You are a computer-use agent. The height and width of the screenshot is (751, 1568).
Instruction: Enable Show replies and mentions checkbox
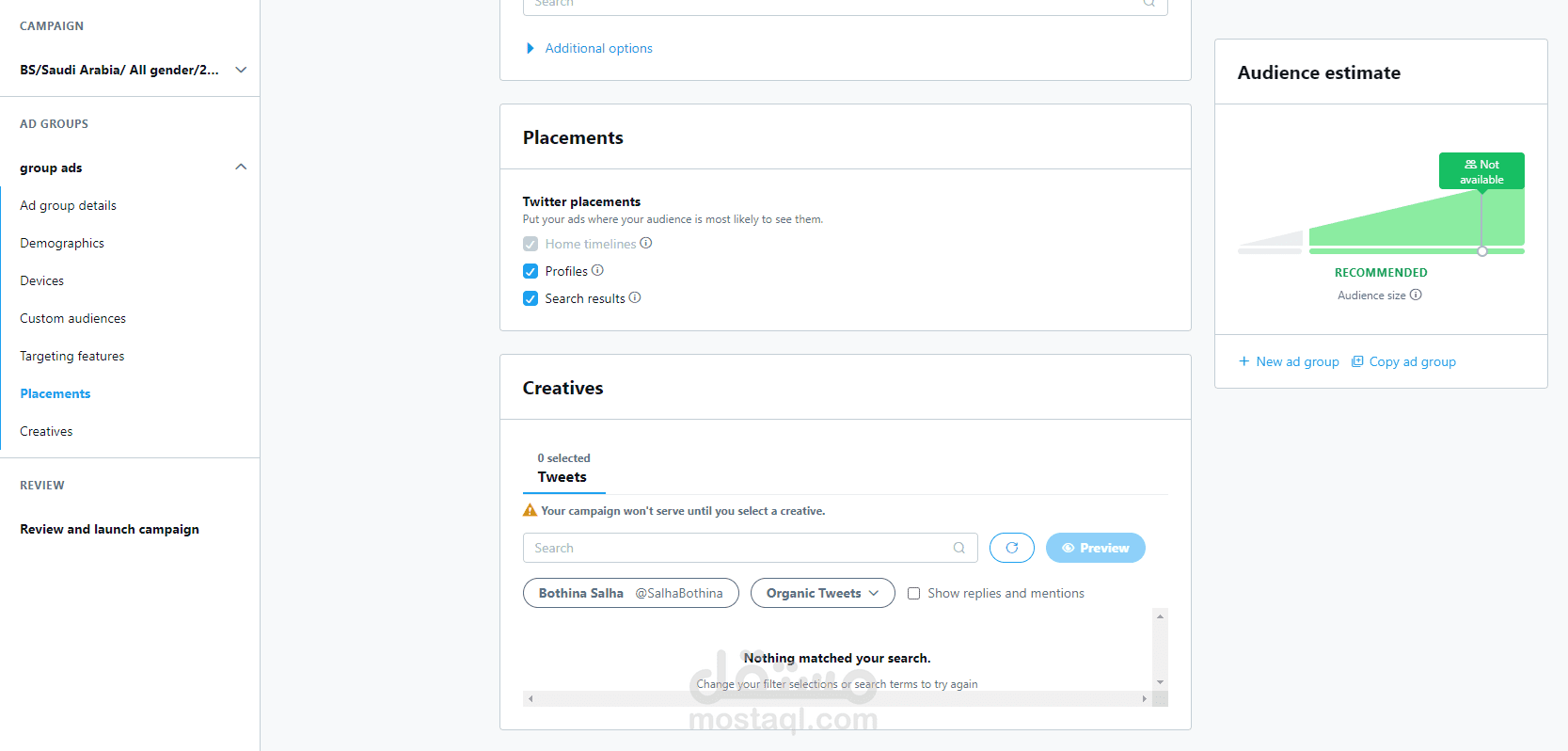913,593
